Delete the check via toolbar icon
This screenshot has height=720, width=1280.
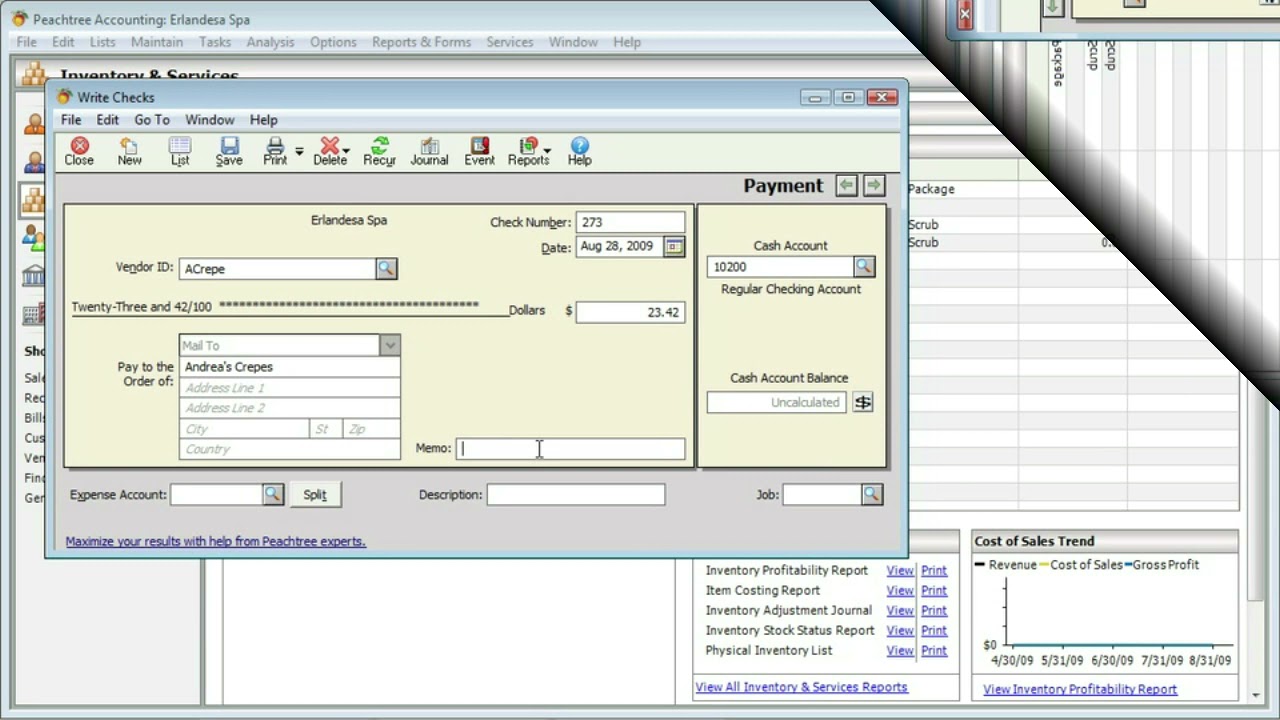coord(329,152)
